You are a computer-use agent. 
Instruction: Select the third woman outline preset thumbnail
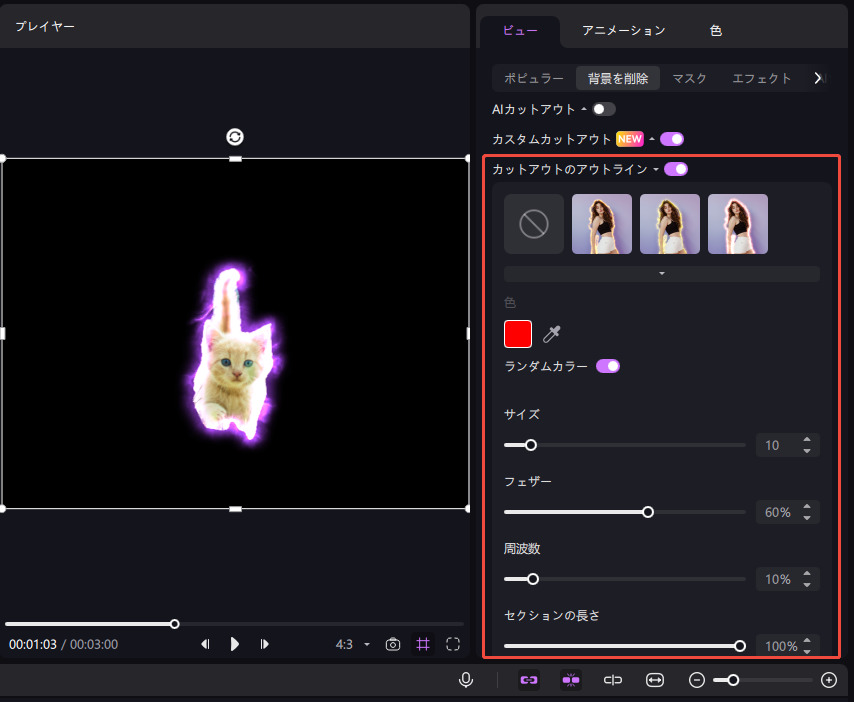(738, 224)
